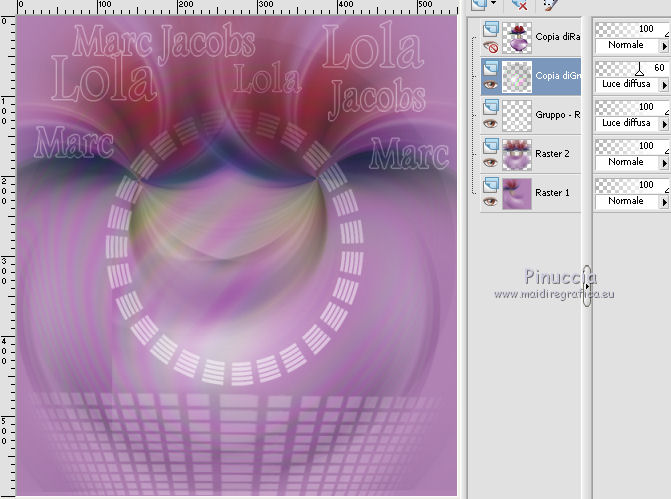Adjust opacity slider of Raster 1 layer
671x499 pixels.
click(632, 185)
